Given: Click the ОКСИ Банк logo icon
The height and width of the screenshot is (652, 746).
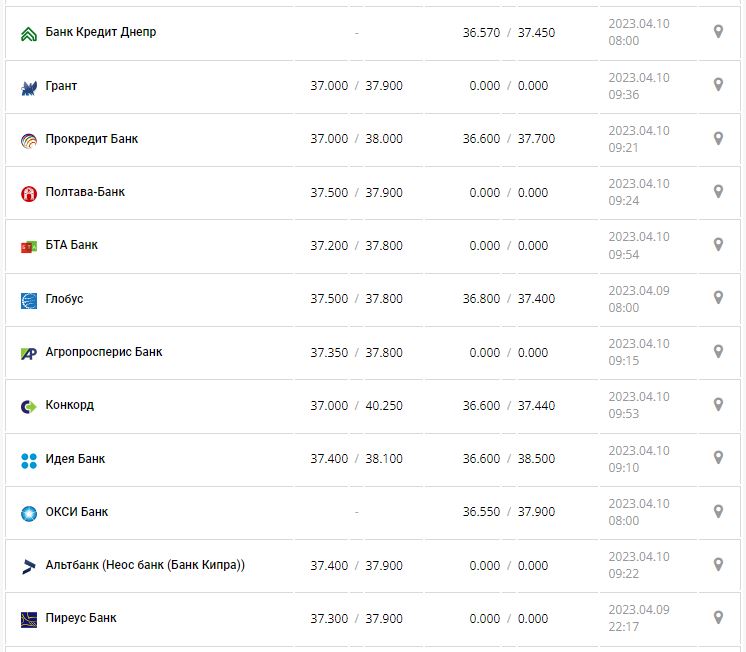Looking at the screenshot, I should [29, 513].
